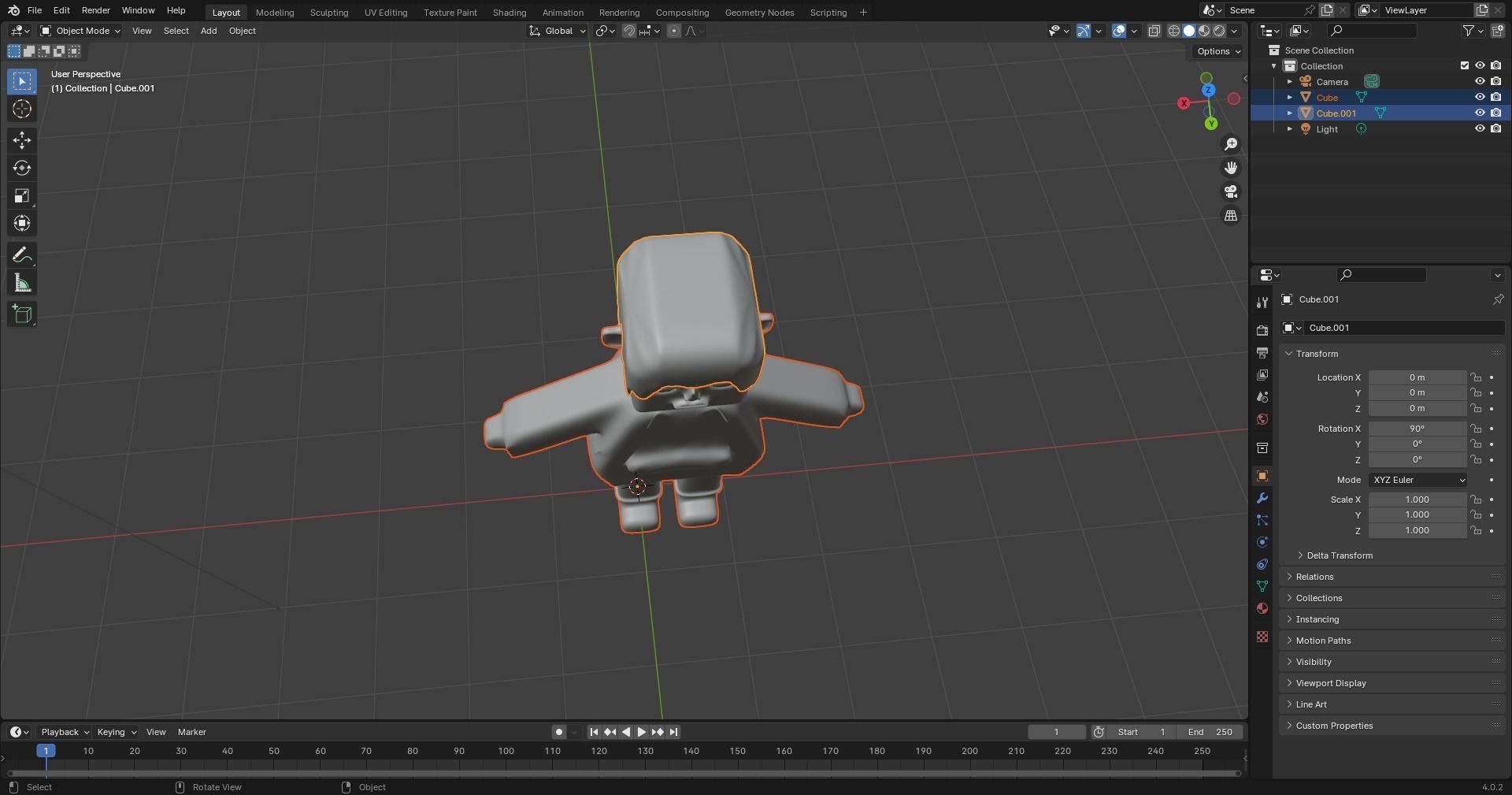Switch perspective/orthographic grid icon

pyautogui.click(x=1230, y=215)
